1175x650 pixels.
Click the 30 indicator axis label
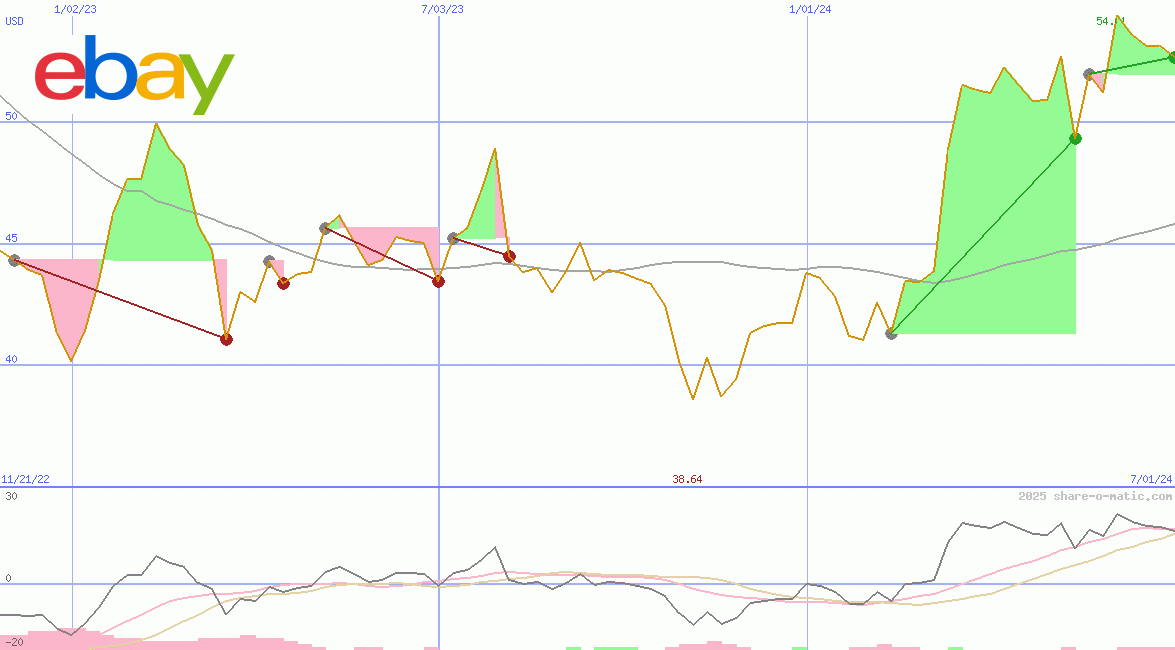[10, 496]
